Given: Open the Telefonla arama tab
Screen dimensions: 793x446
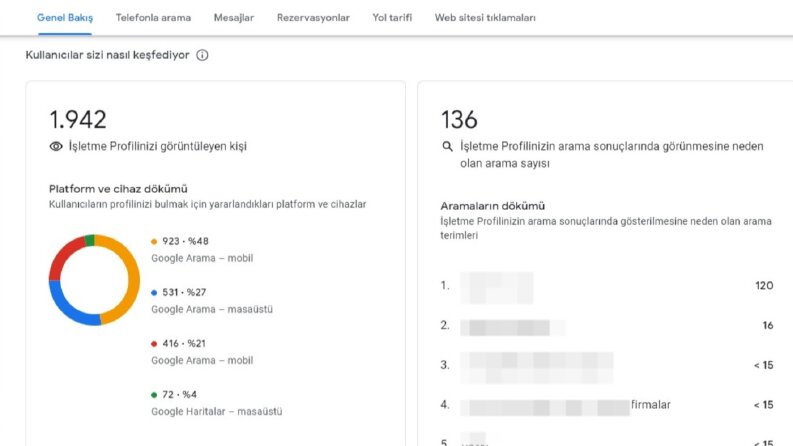Looking at the screenshot, I should tap(153, 18).
